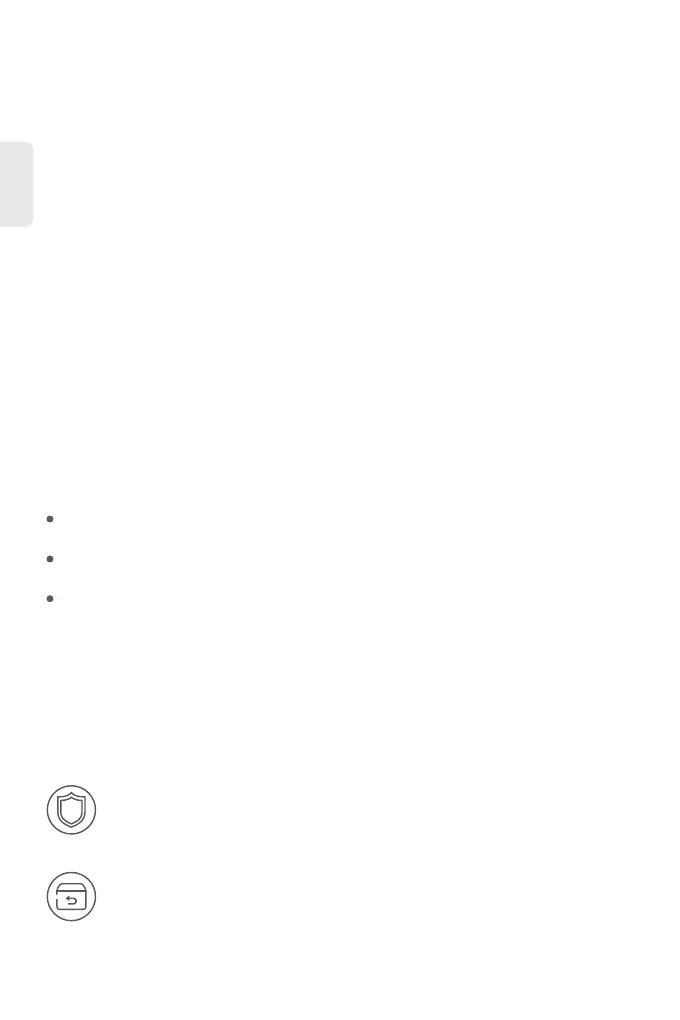Viewport: 680px width, 1020px height.
Task: Choose the top dot in the bullet list
Action: [50, 519]
